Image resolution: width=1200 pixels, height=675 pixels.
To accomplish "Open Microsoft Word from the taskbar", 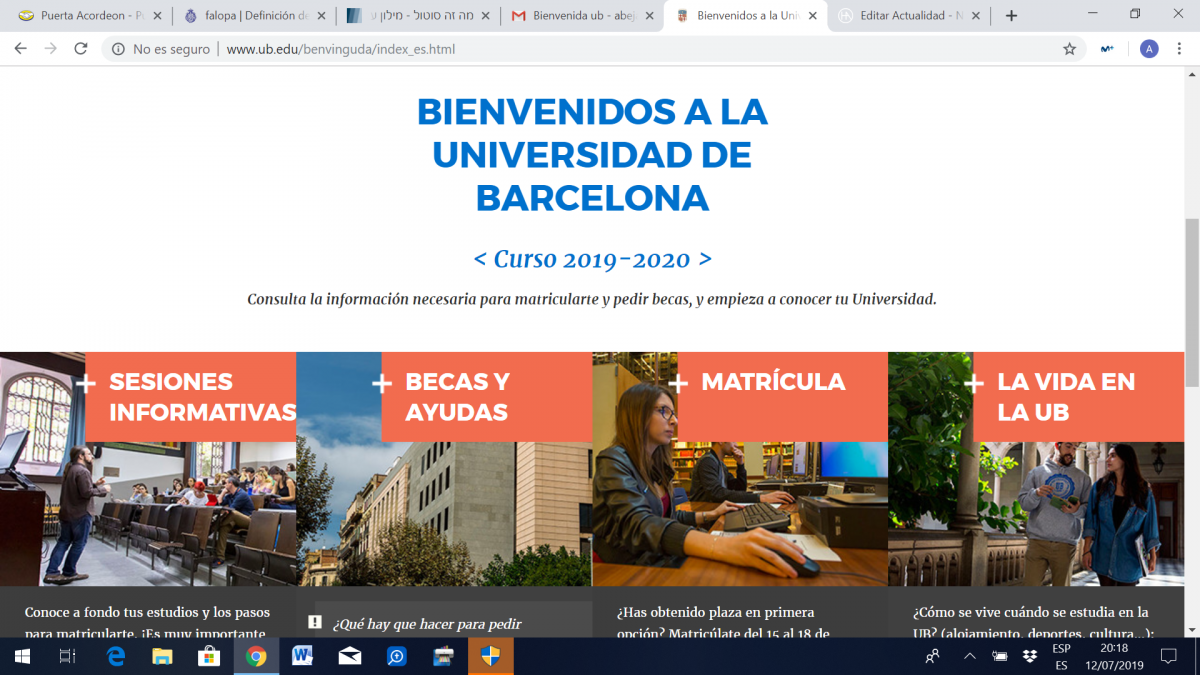I will (303, 656).
